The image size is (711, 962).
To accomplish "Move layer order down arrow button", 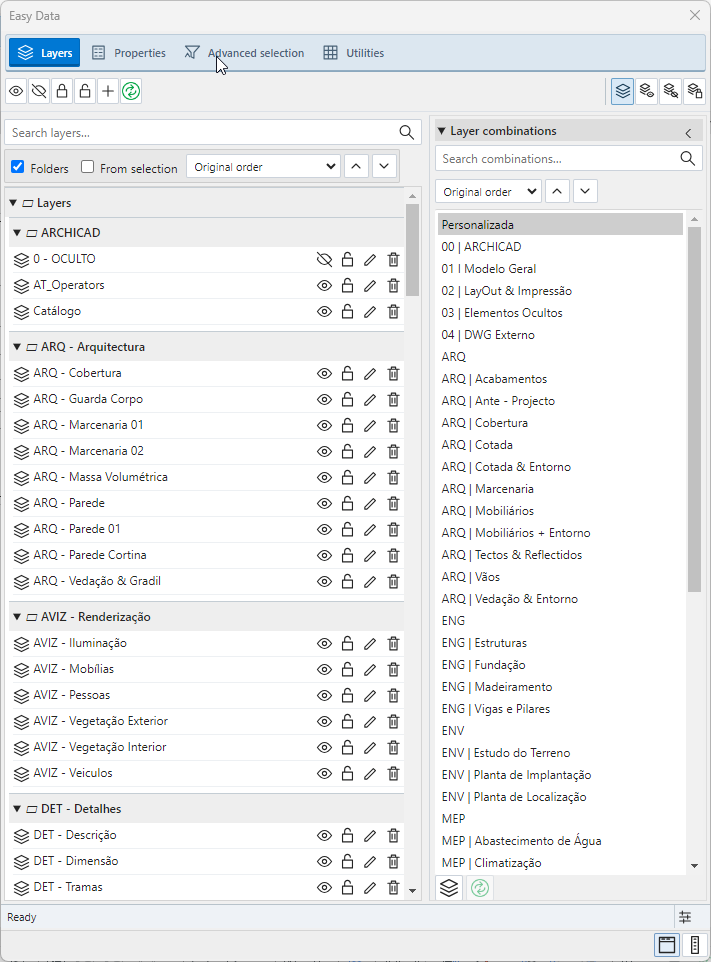I will coord(384,166).
